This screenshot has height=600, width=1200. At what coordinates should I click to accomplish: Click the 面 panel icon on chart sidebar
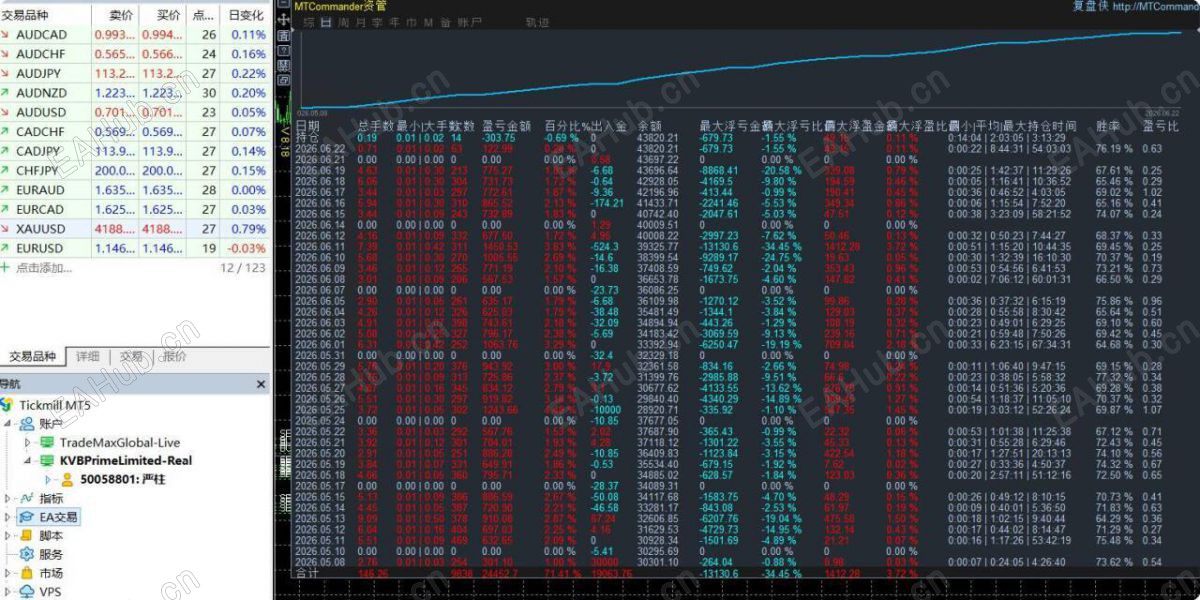point(283,36)
